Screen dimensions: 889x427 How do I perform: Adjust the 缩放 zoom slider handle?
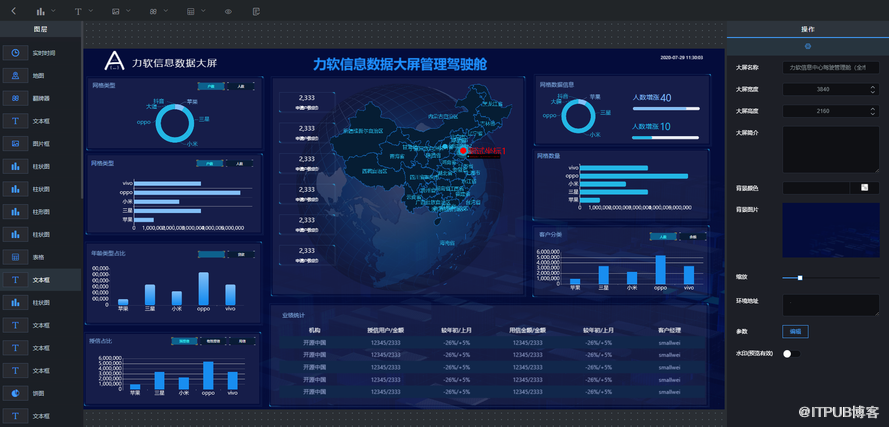[x=800, y=277]
